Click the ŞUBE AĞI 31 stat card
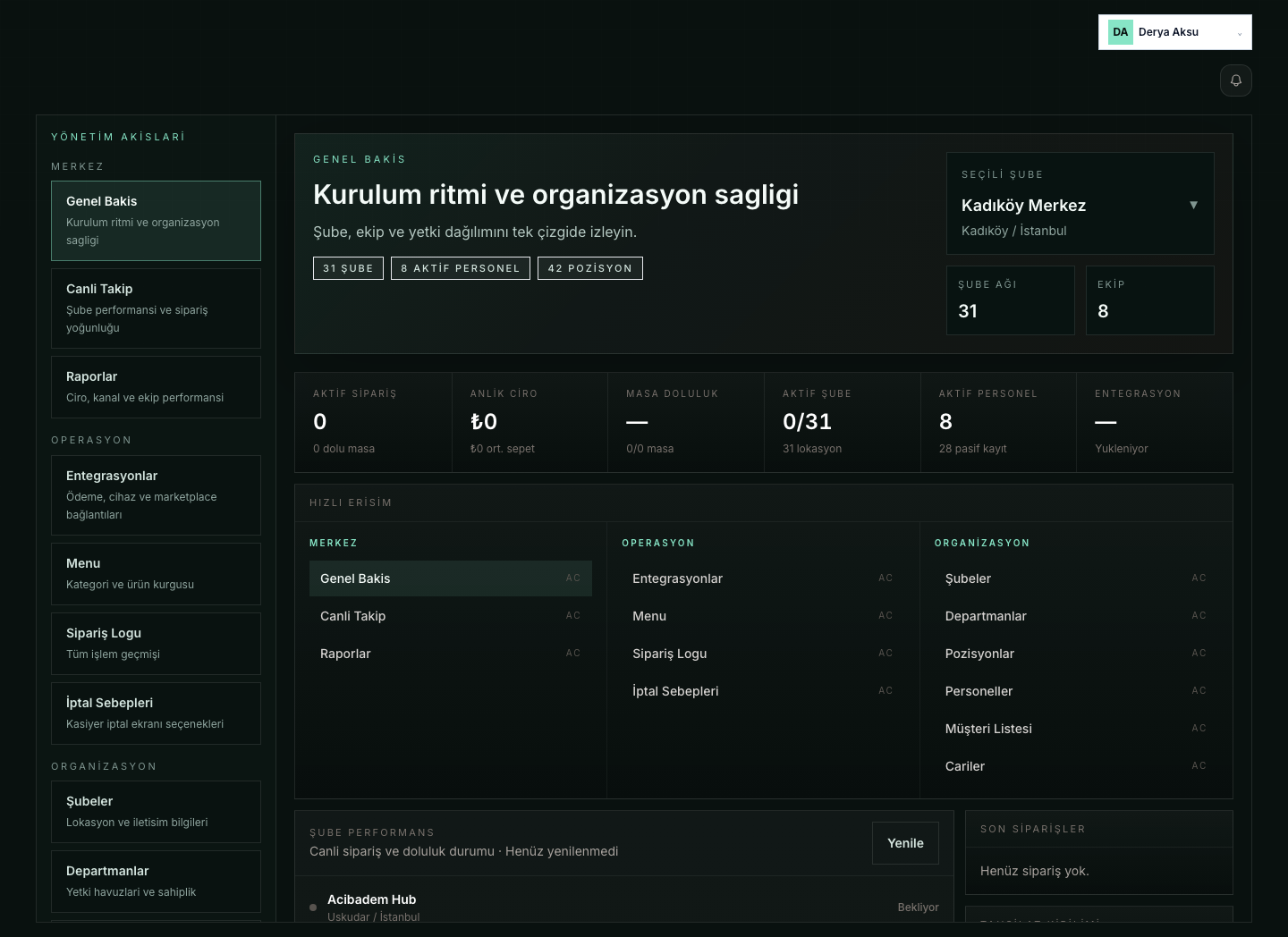1288x937 pixels. 1011,300
